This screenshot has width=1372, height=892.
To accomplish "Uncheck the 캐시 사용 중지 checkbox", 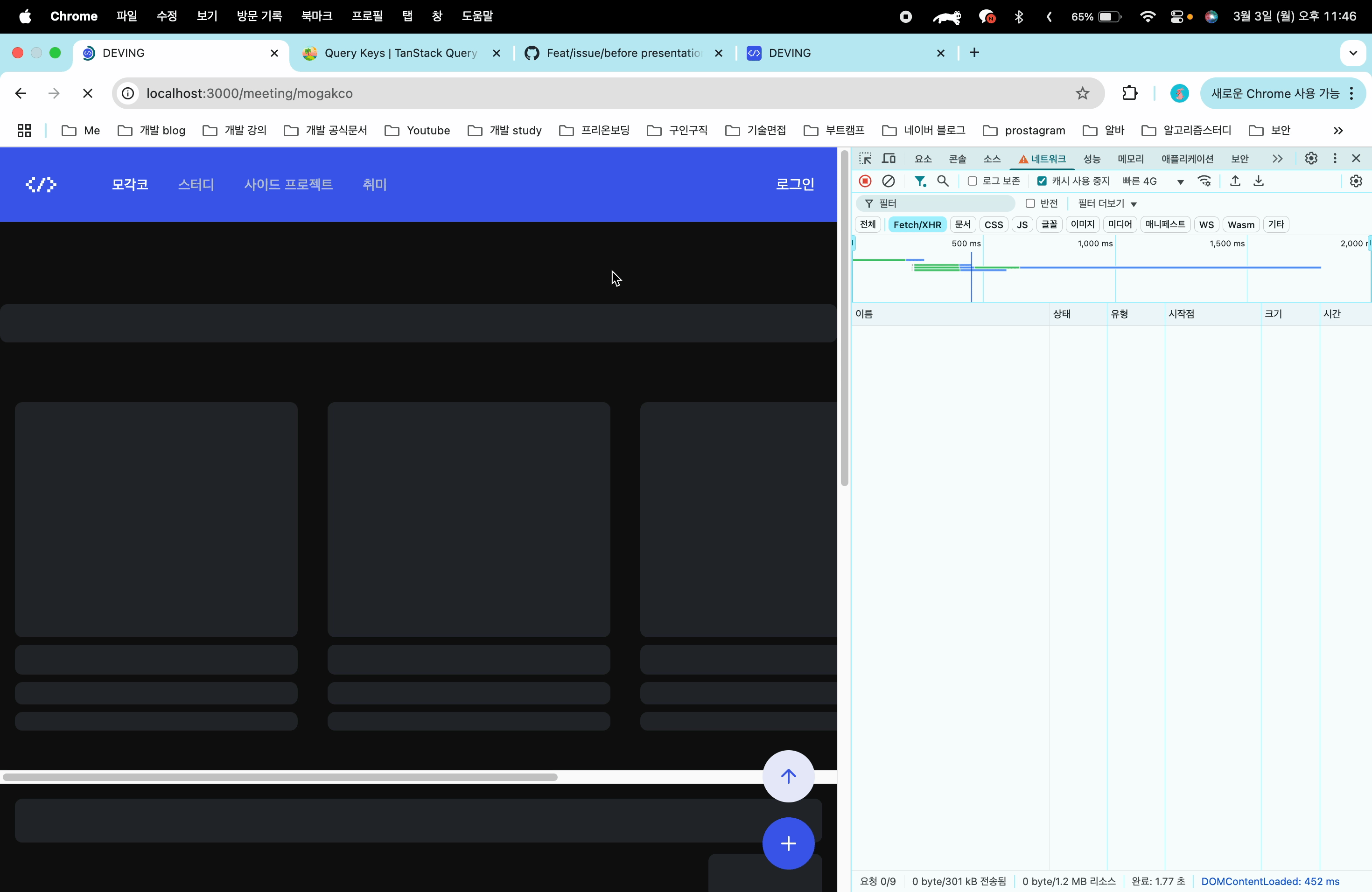I will click(x=1042, y=181).
